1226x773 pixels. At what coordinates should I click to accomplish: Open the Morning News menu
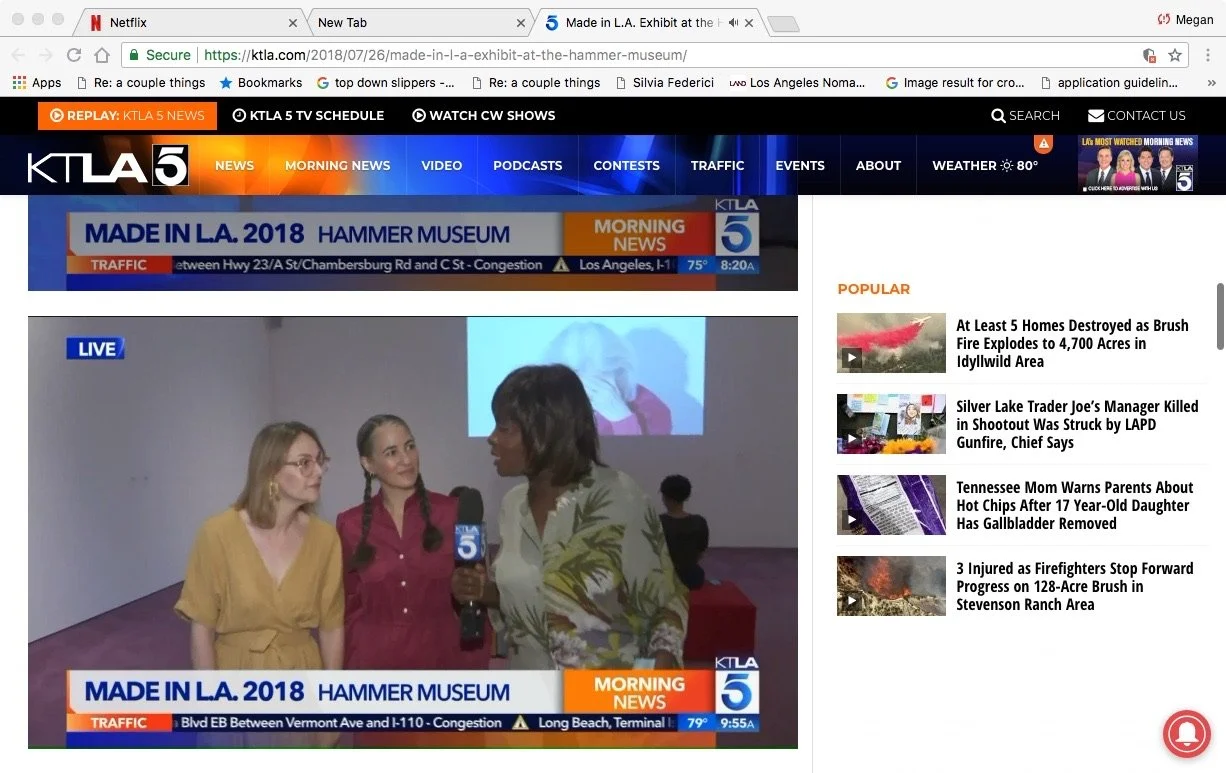point(337,166)
